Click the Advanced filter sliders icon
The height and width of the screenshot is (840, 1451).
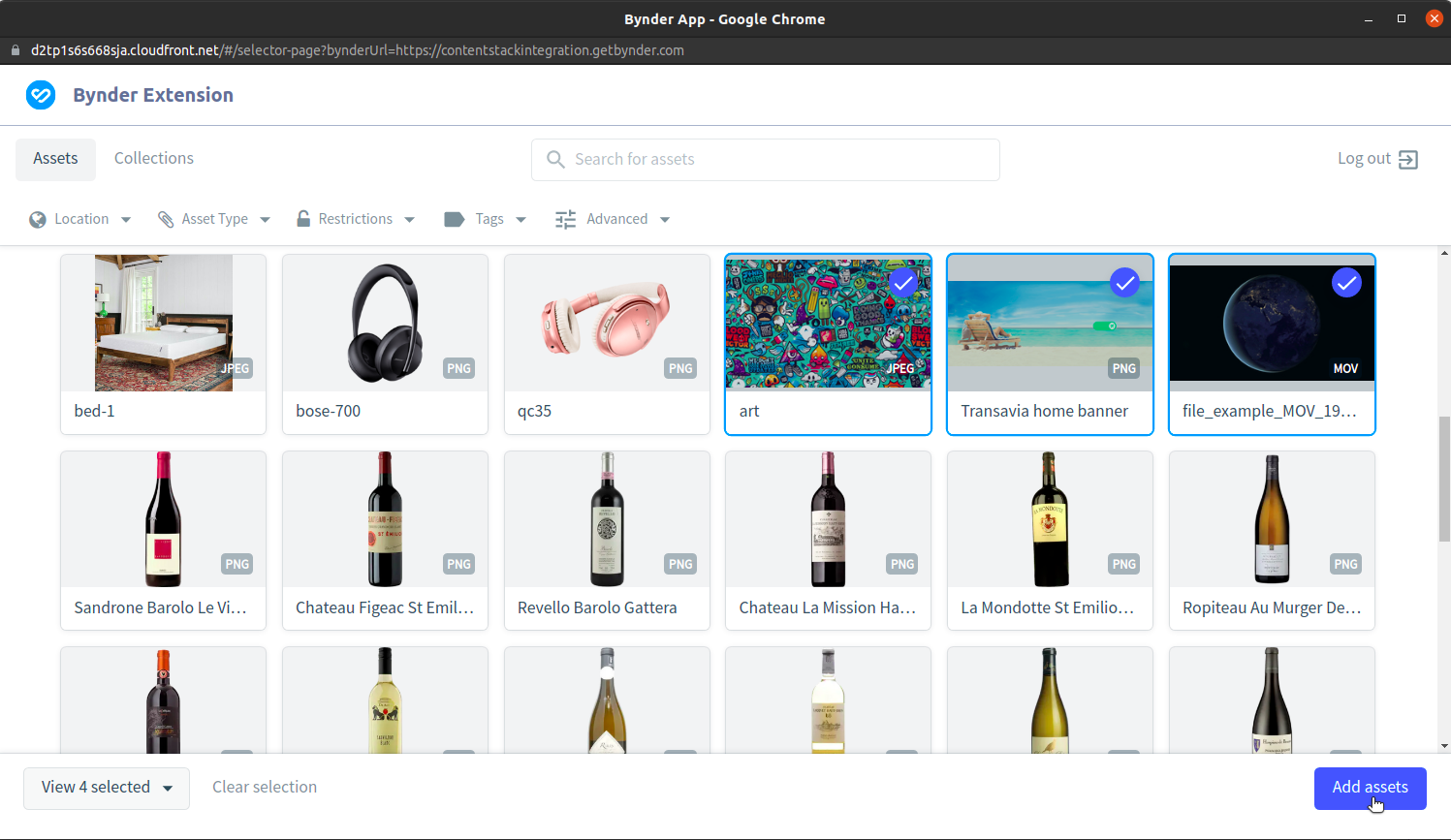point(565,220)
